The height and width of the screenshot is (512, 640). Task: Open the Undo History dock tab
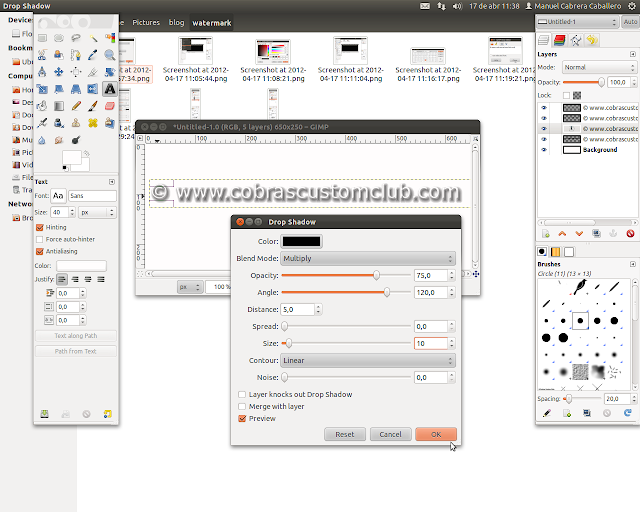click(x=592, y=40)
